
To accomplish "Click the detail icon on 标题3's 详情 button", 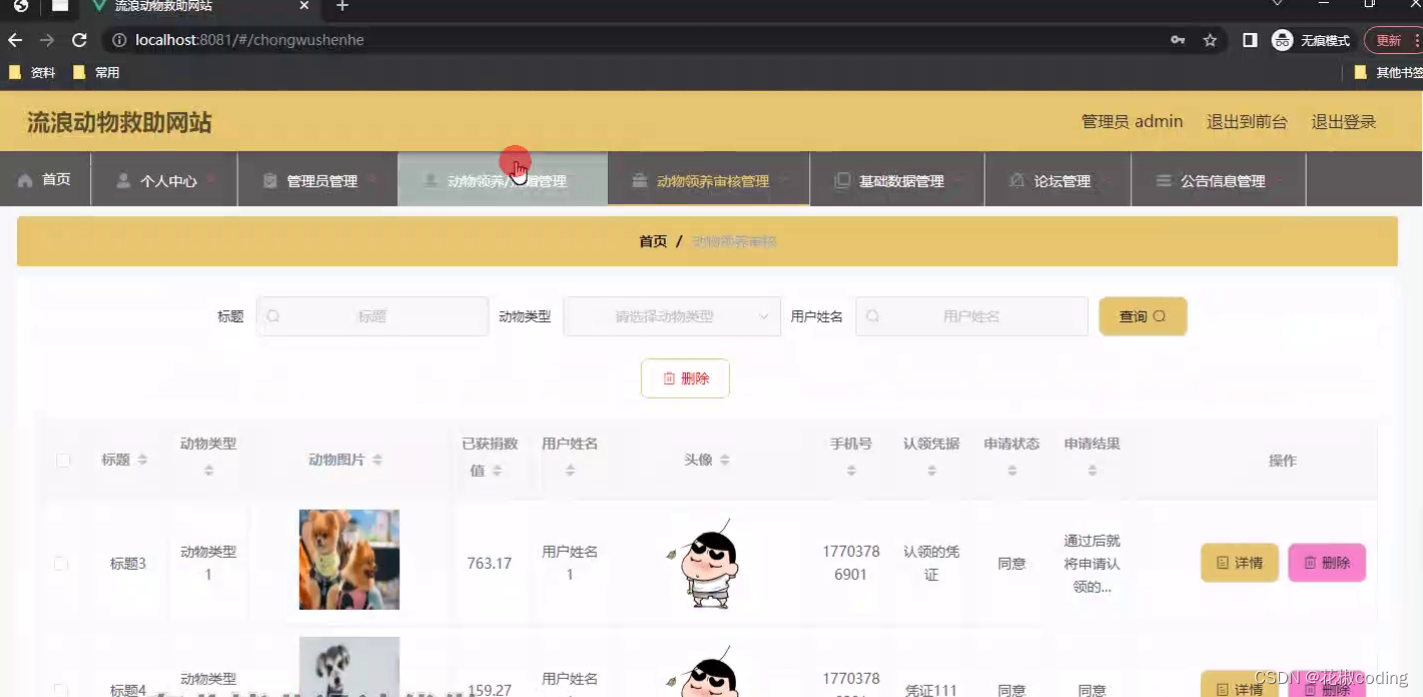I will (x=1222, y=563).
